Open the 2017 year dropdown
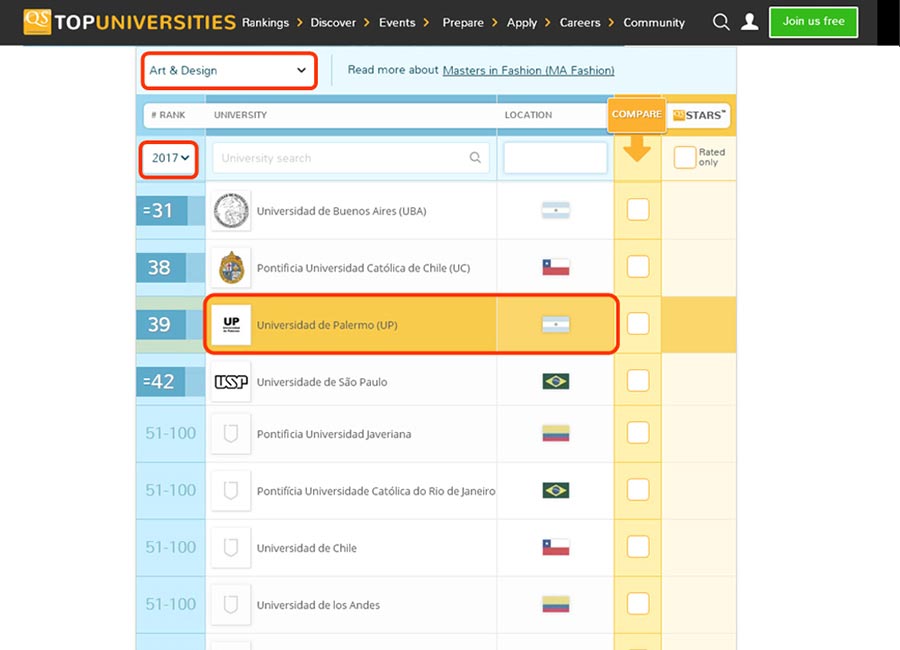Image resolution: width=900 pixels, height=650 pixels. click(169, 158)
